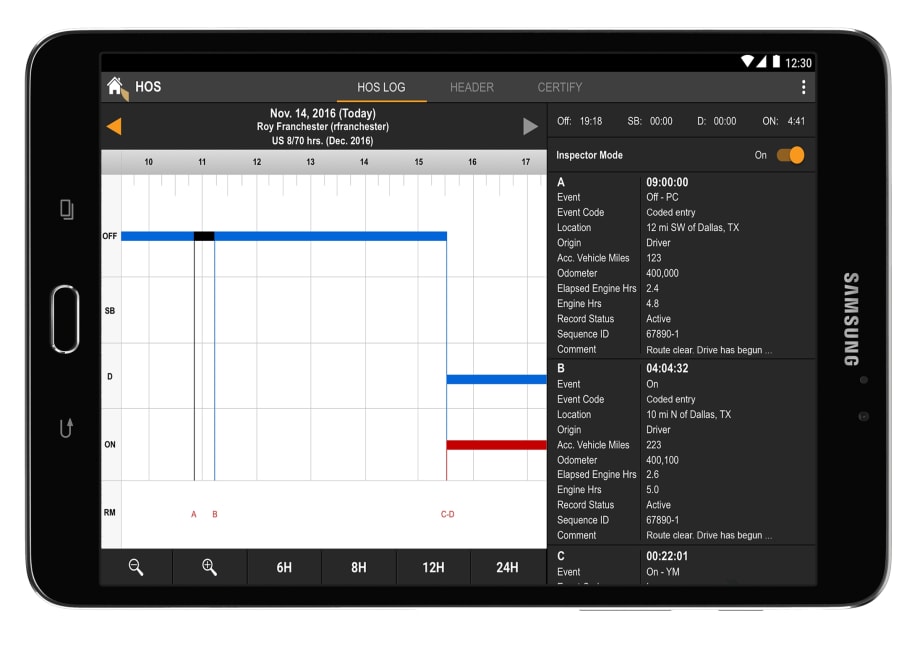Switch to the HOS LOG tab
920x645 pixels.
click(381, 87)
